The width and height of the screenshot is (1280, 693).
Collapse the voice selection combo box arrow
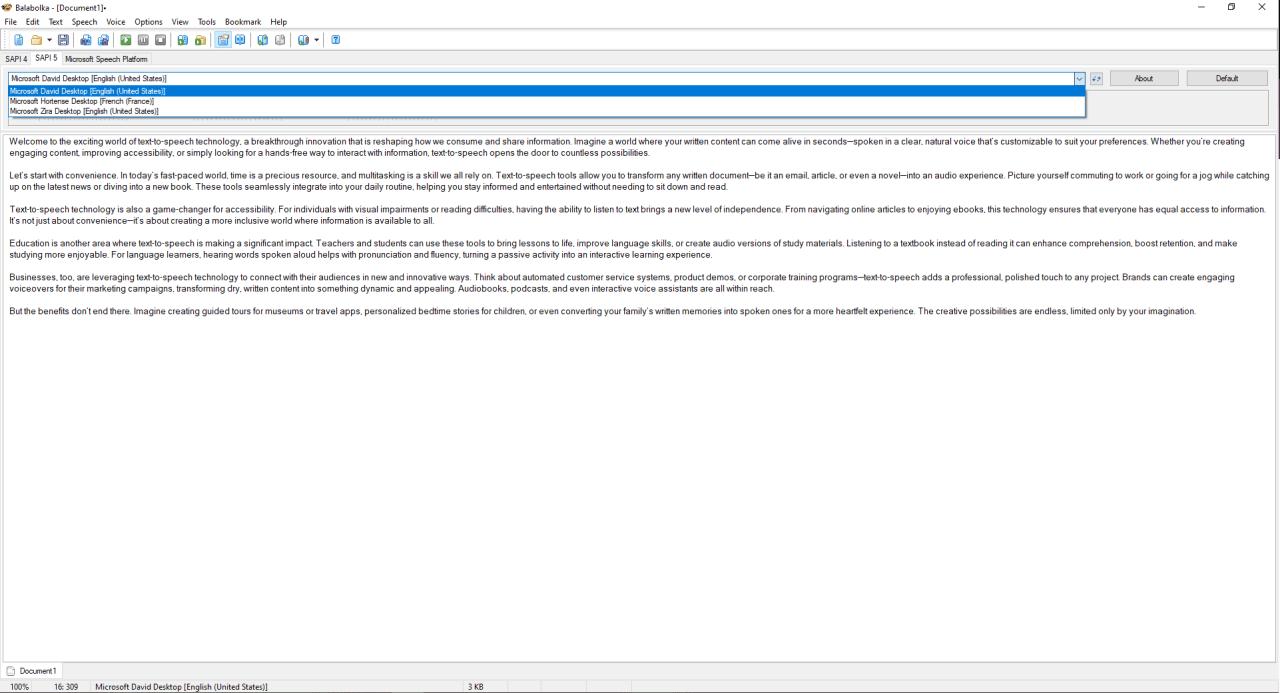[1079, 78]
